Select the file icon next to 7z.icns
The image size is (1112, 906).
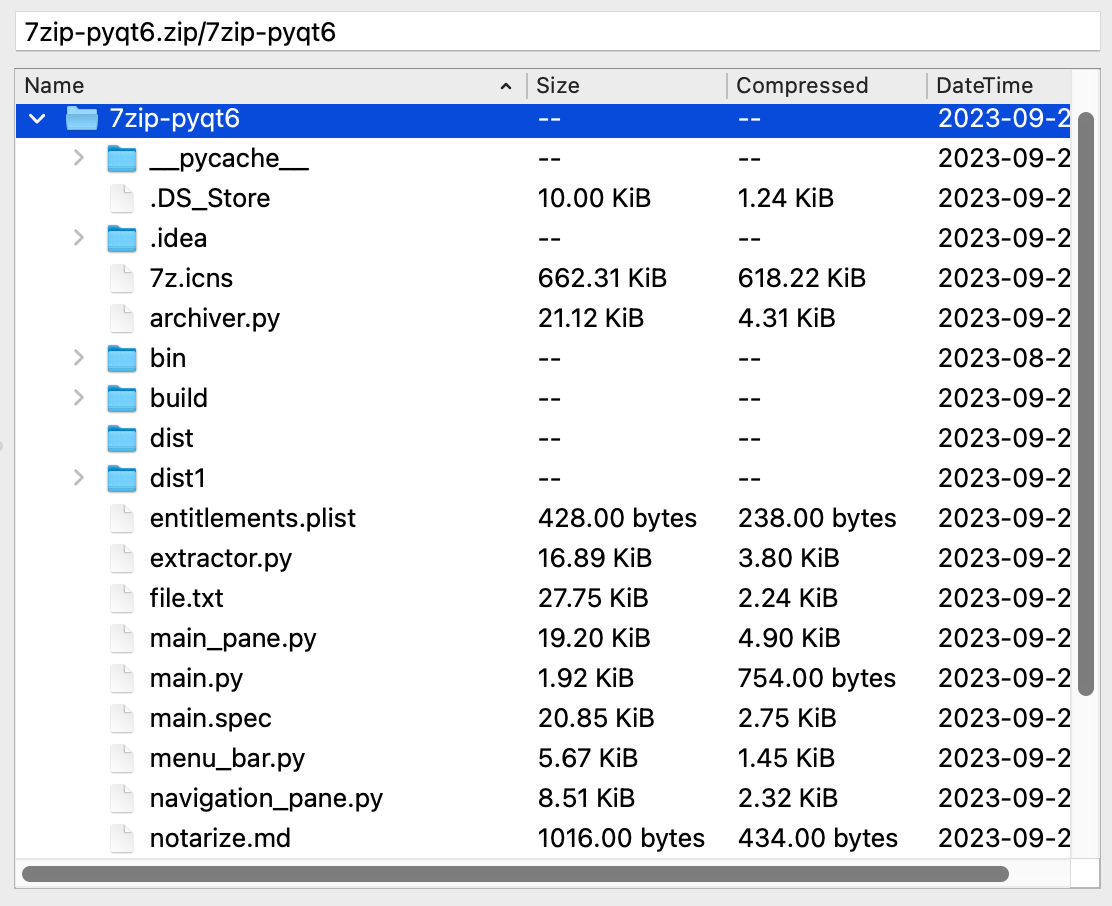(x=121, y=278)
